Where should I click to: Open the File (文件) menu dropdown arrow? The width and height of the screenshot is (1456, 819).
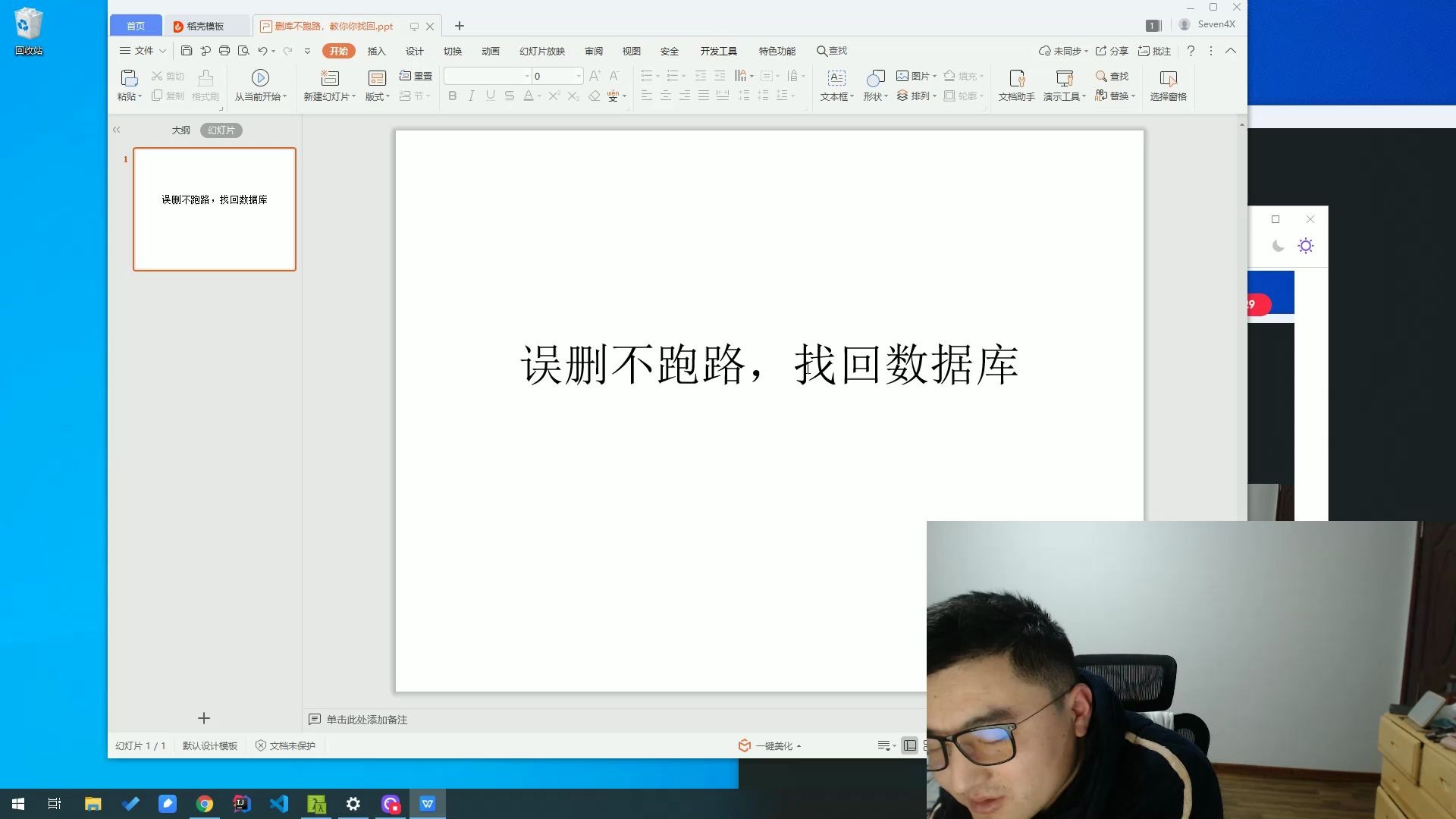tap(162, 51)
